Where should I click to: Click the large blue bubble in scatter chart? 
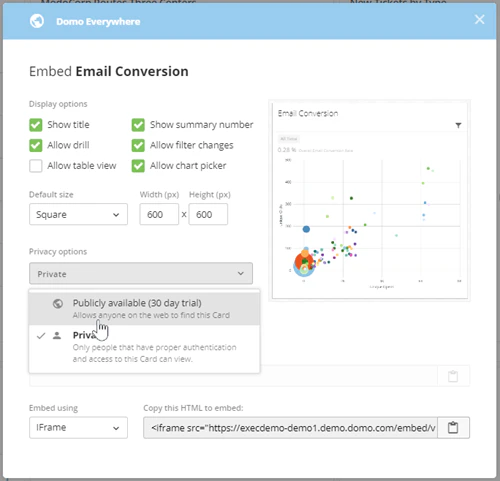[306, 229]
